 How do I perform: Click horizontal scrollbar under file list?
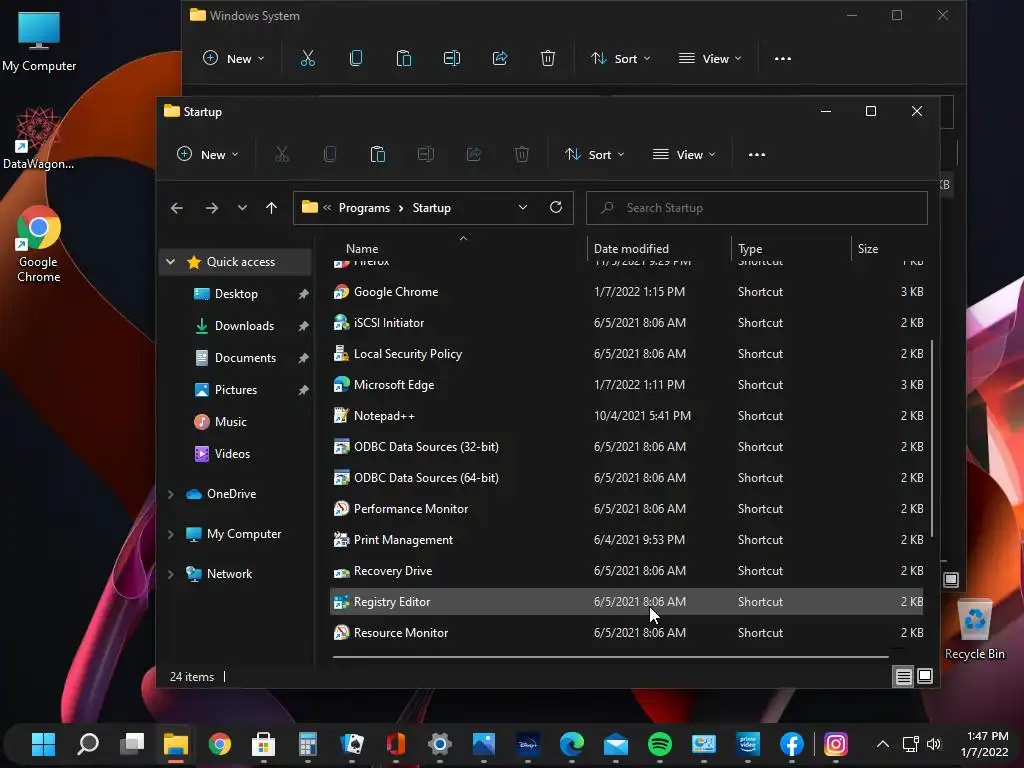tap(611, 656)
